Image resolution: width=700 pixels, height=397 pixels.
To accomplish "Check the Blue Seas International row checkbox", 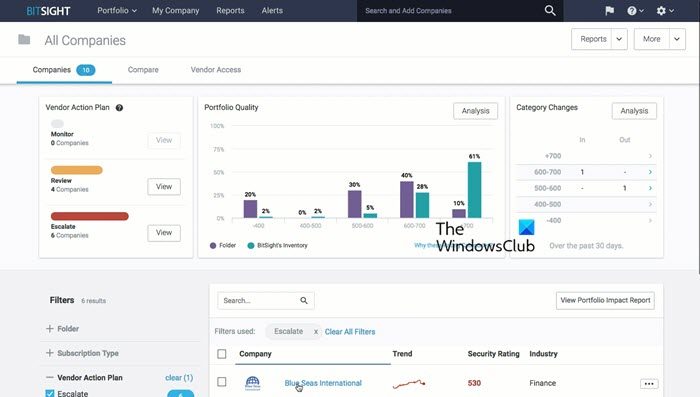I will 221,382.
